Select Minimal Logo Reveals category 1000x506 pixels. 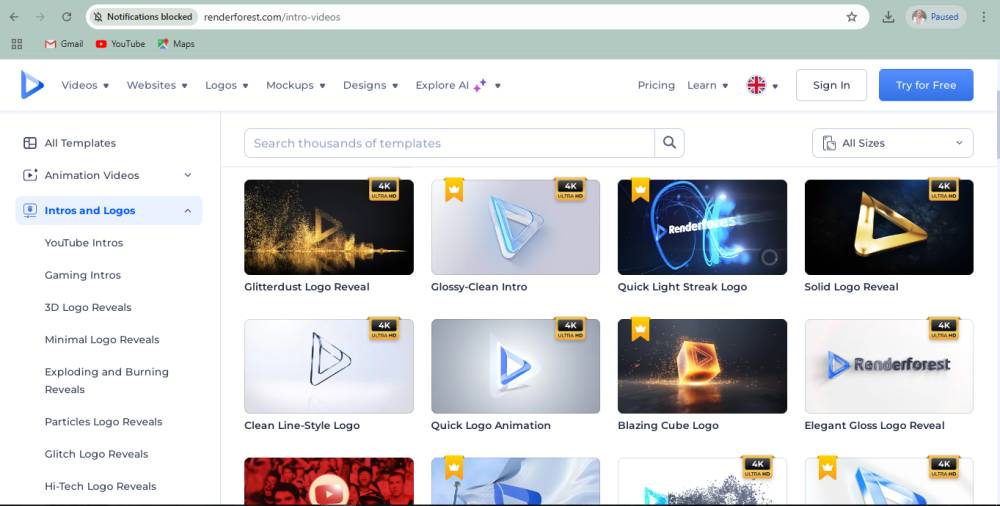pyautogui.click(x=102, y=339)
